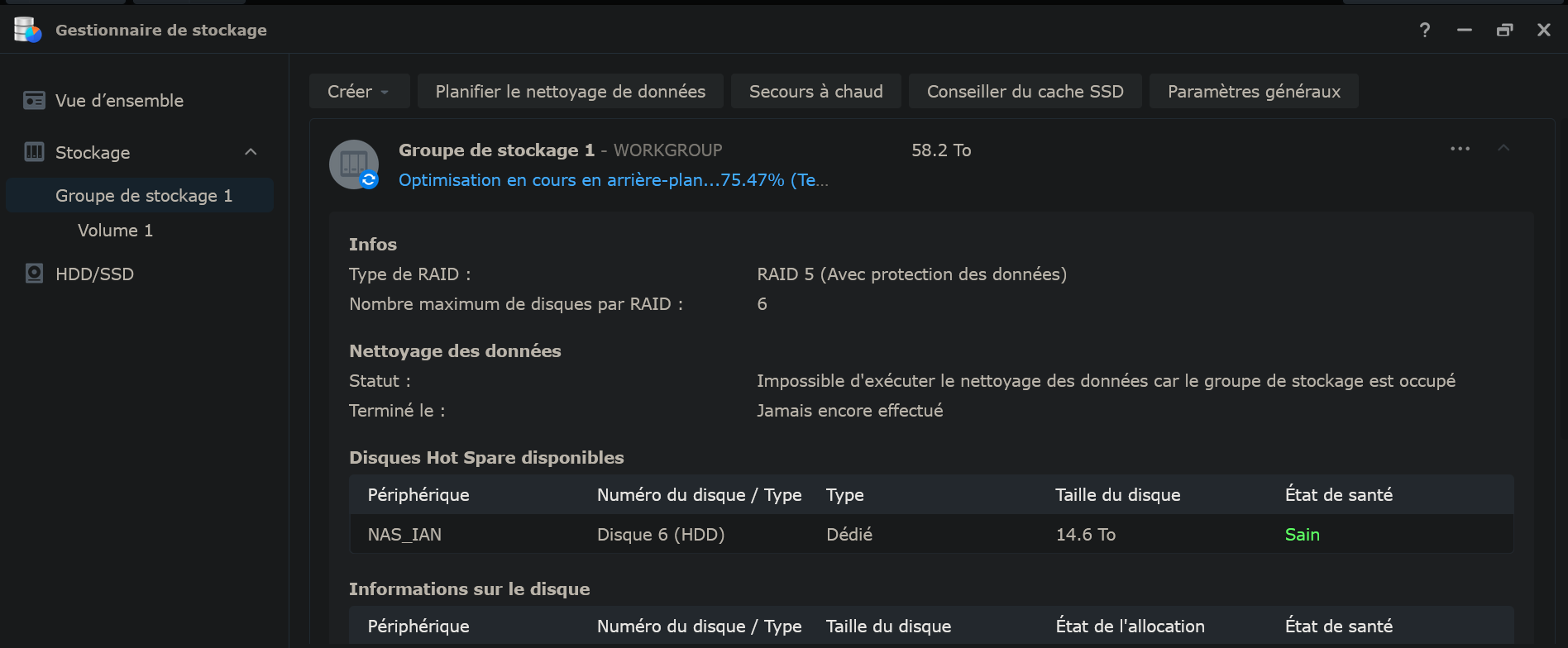Open Paramètres généraux
This screenshot has width=1568, height=648.
tap(1253, 91)
